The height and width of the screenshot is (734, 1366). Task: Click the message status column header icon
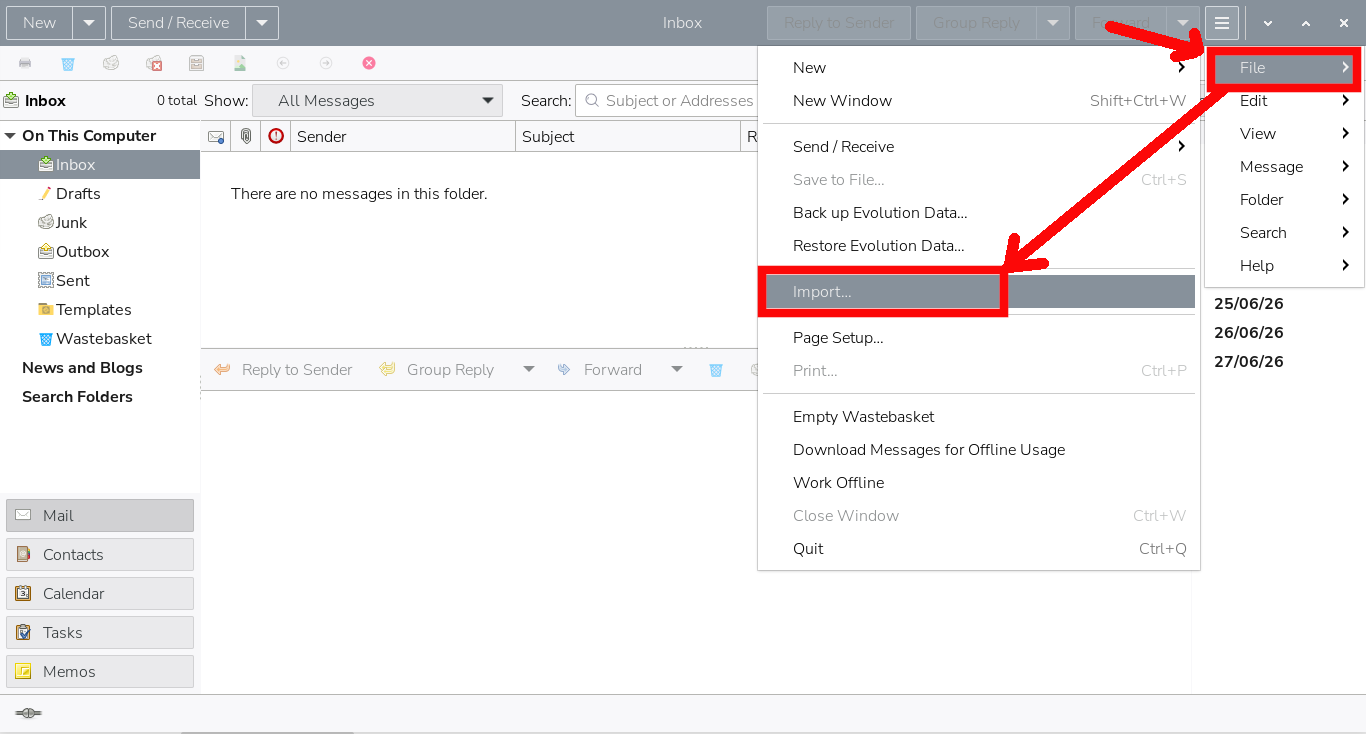tap(216, 136)
